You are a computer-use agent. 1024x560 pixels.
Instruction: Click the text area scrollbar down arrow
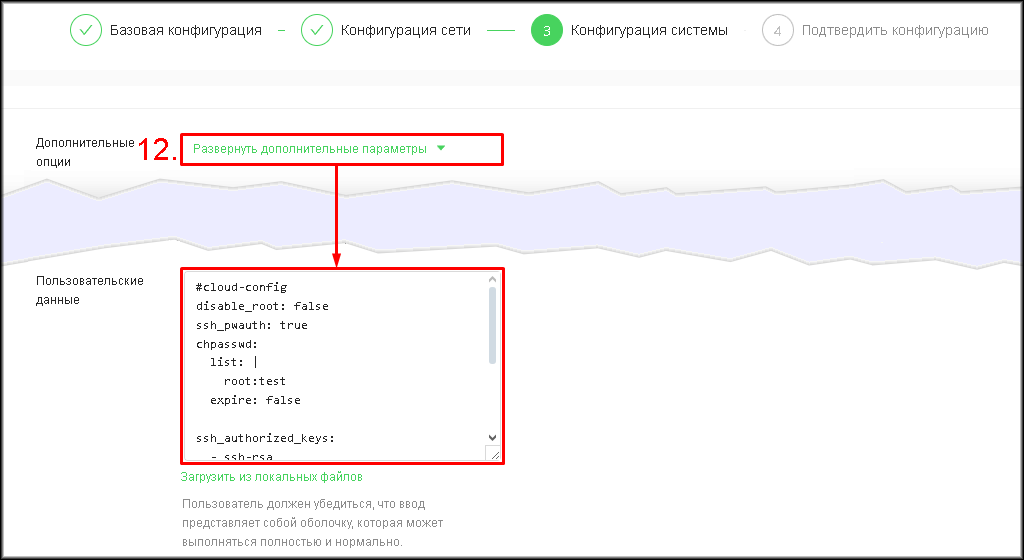491,438
